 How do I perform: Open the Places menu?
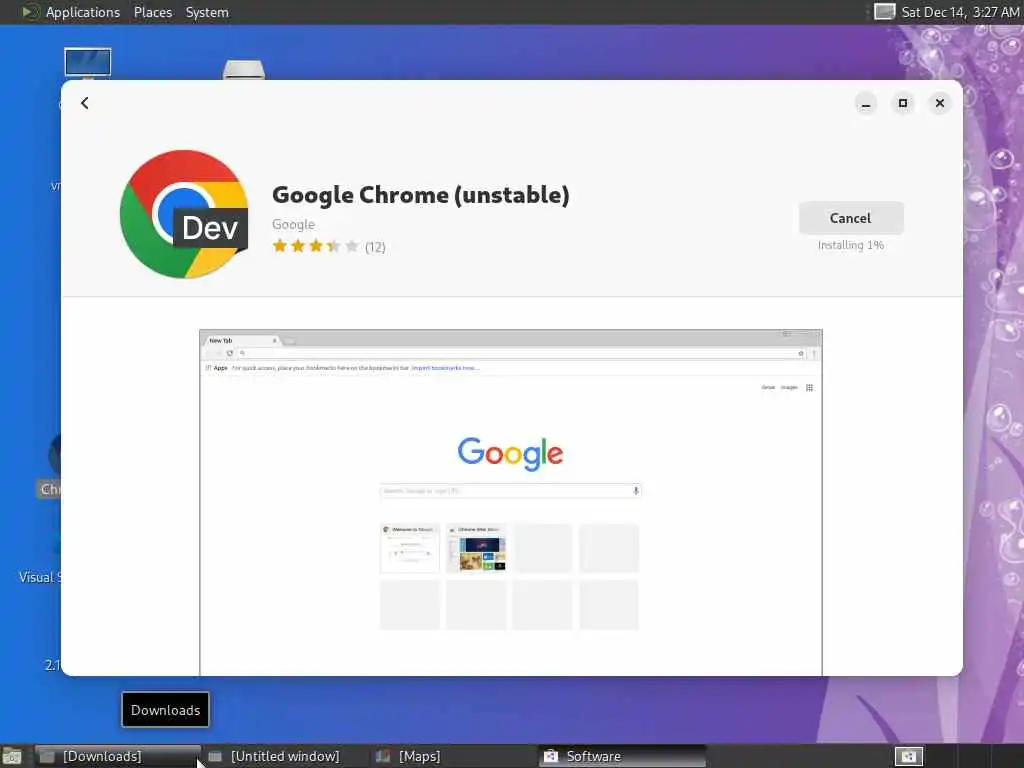tap(153, 12)
